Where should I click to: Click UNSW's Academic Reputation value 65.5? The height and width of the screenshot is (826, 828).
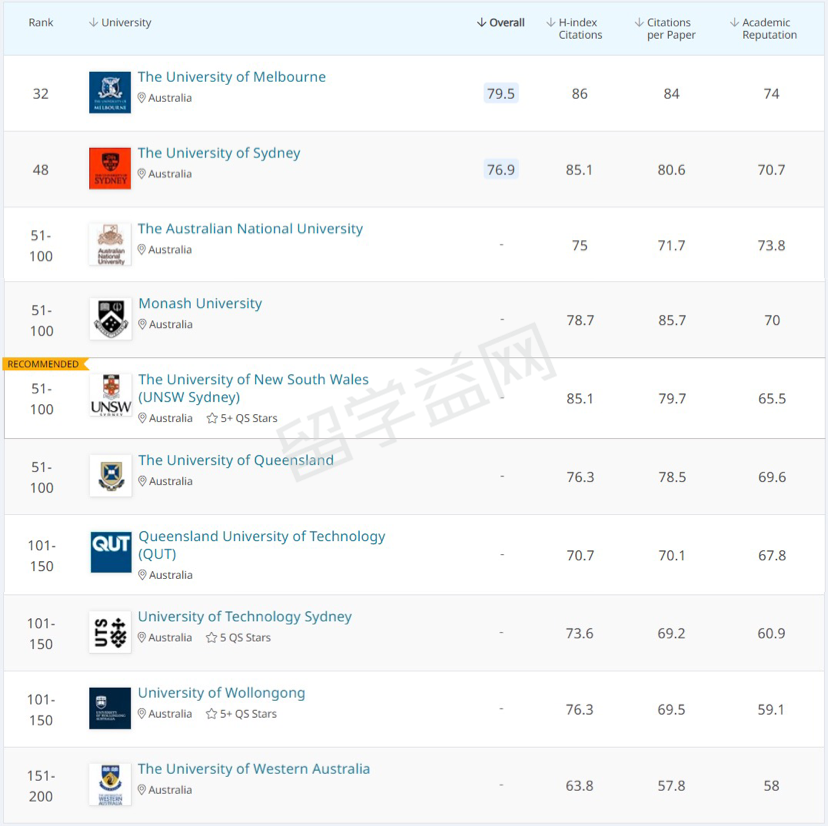(772, 399)
